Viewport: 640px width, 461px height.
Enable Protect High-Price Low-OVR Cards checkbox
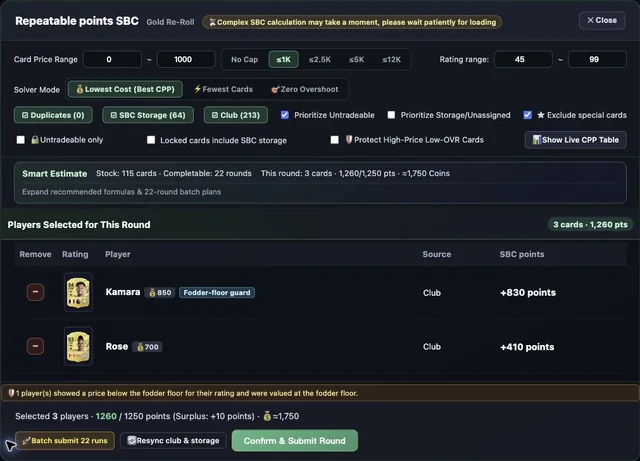coord(334,140)
